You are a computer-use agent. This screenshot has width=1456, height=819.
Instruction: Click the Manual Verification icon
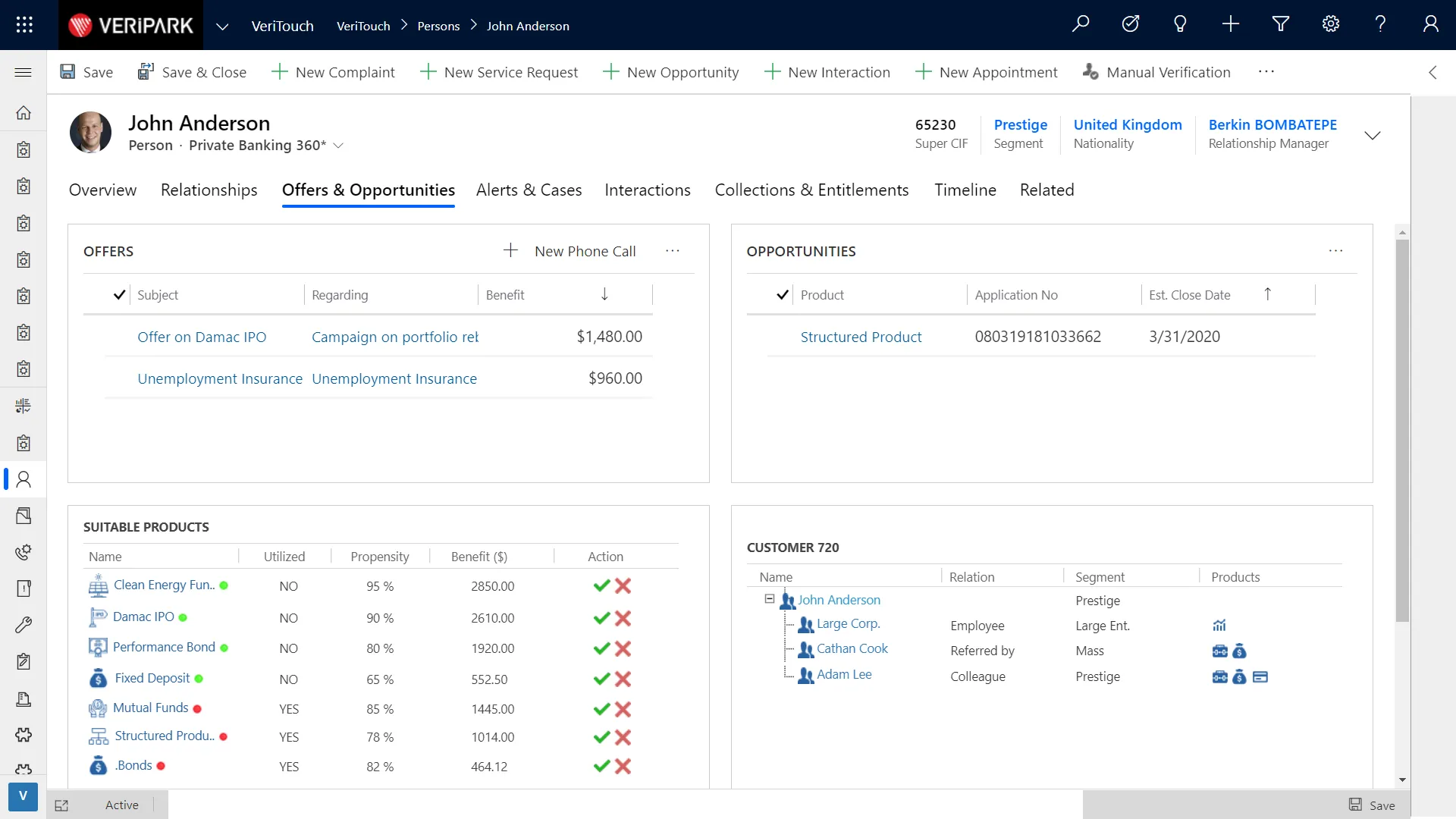[1090, 71]
